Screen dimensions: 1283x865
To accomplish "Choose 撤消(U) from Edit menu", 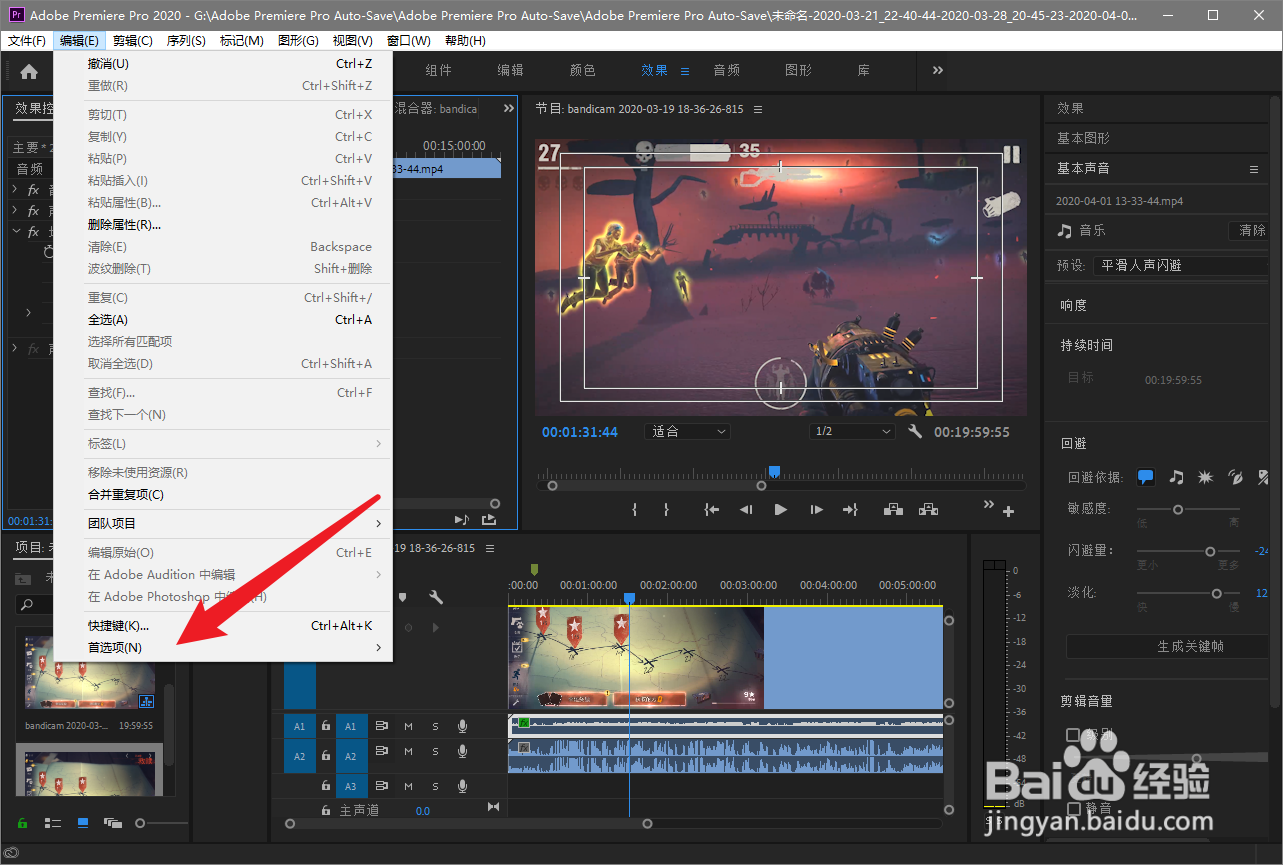I will (223, 64).
